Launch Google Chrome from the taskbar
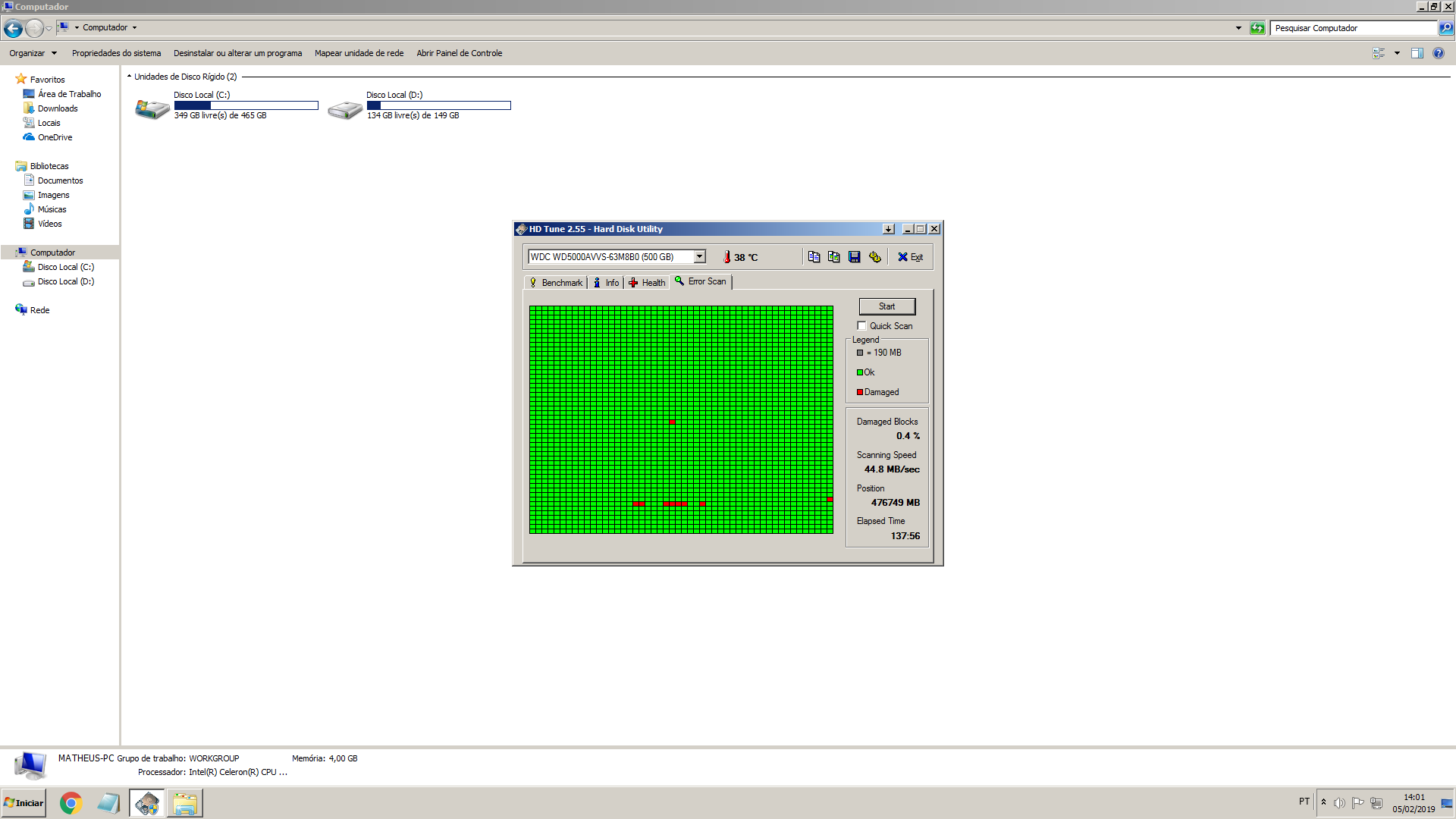 click(71, 803)
